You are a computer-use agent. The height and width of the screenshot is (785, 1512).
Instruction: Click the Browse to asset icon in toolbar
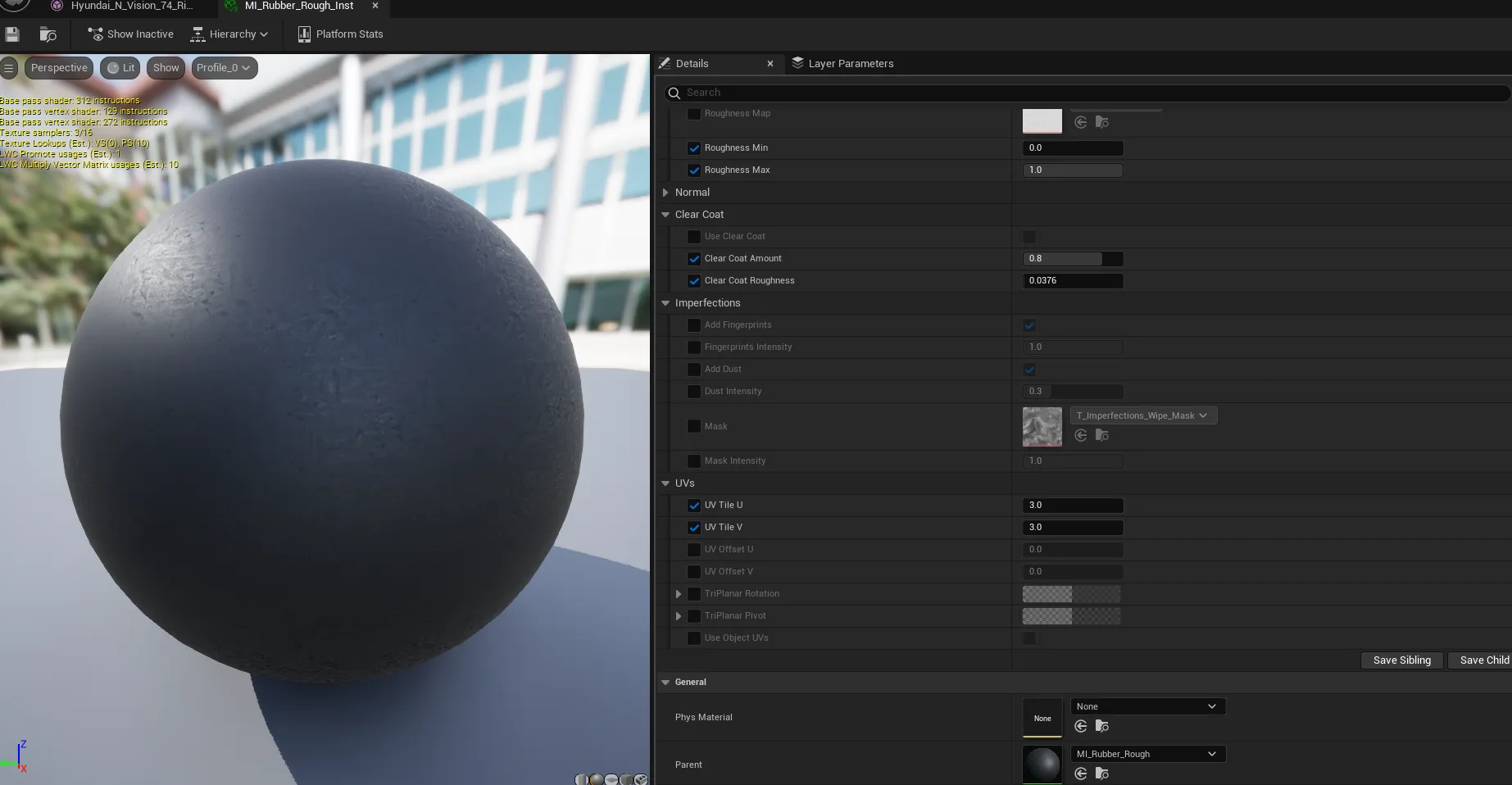48,34
